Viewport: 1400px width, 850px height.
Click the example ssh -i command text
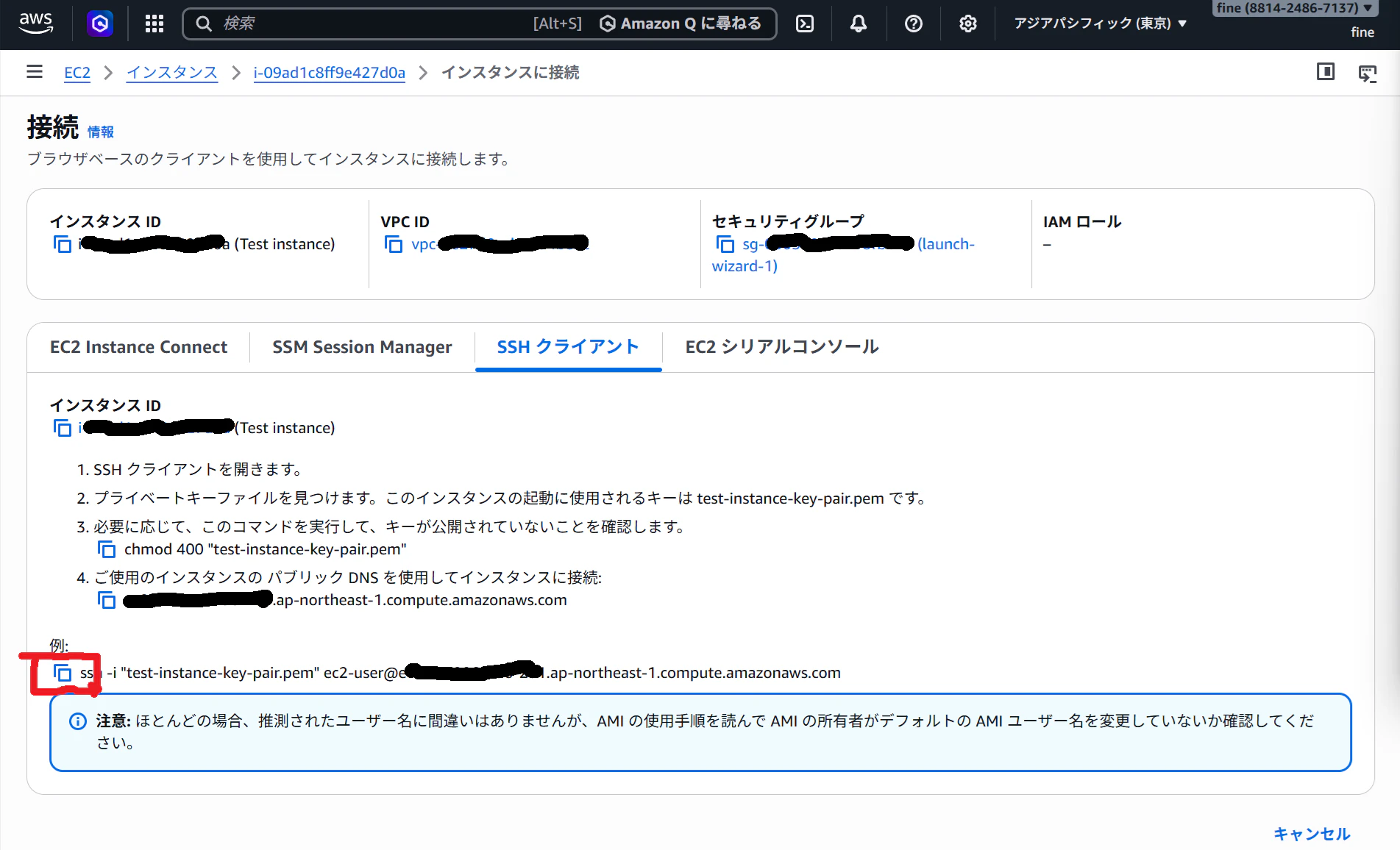click(x=461, y=673)
